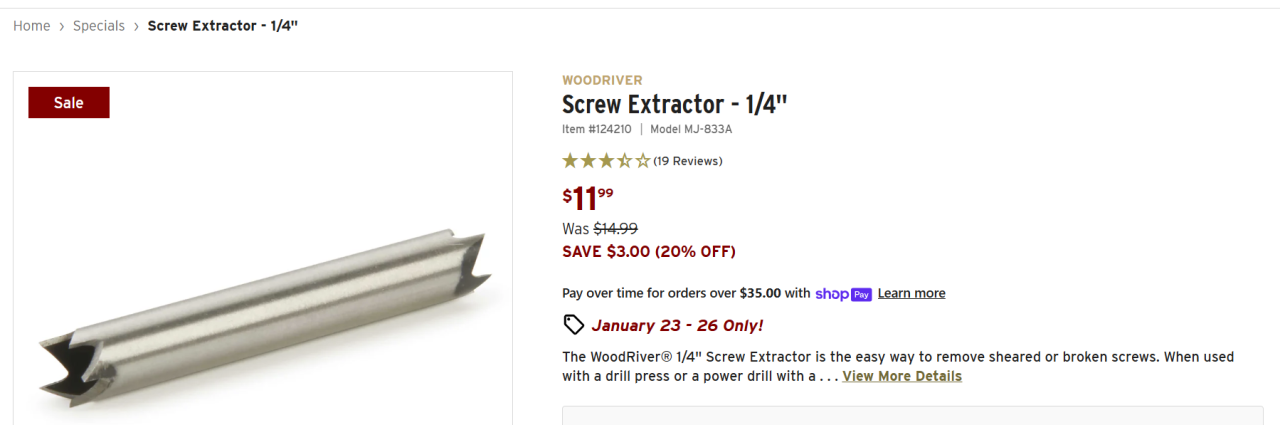Viewport: 1280px width, 425px height.
Task: Click the Shop Pay logo
Action: point(843,294)
